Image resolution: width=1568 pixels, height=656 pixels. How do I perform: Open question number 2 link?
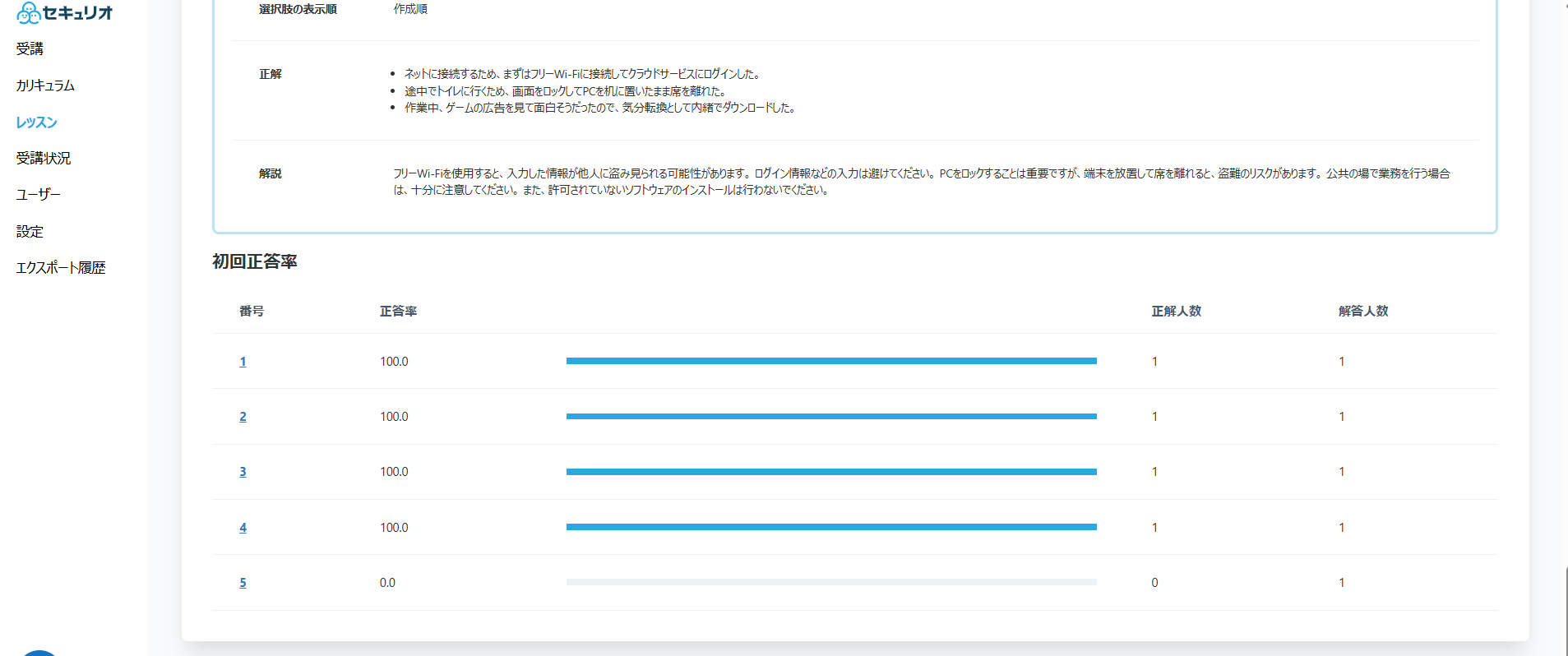tap(243, 417)
